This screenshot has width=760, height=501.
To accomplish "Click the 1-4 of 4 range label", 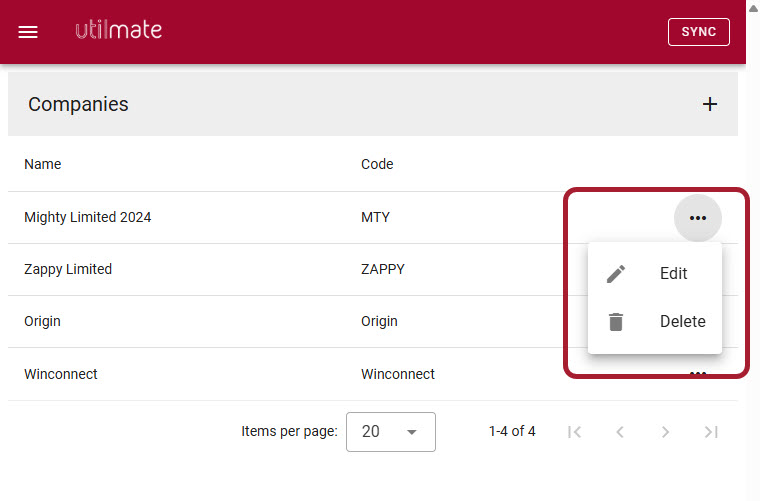I will pyautogui.click(x=512, y=431).
